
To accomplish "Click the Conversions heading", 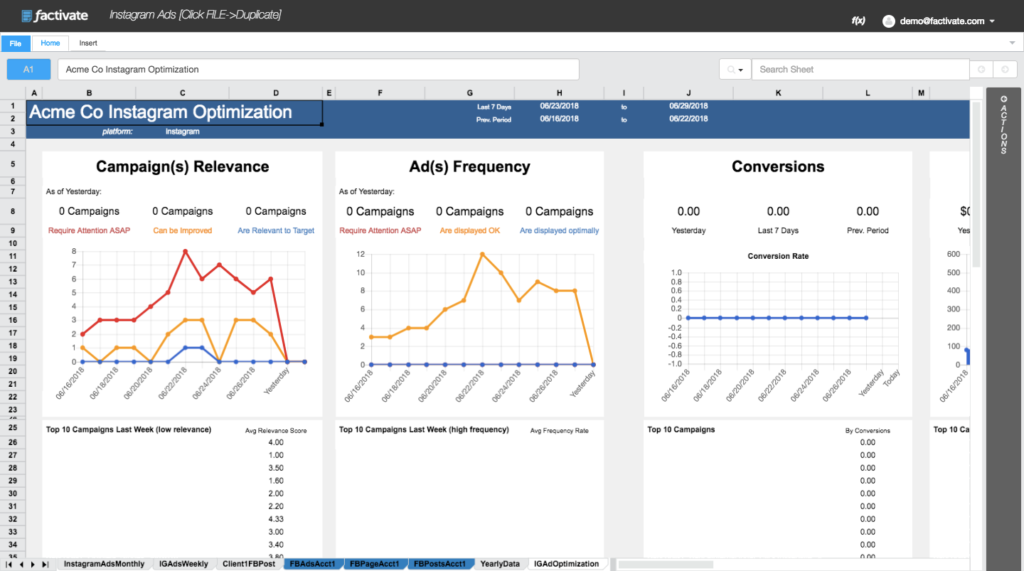I will (778, 167).
